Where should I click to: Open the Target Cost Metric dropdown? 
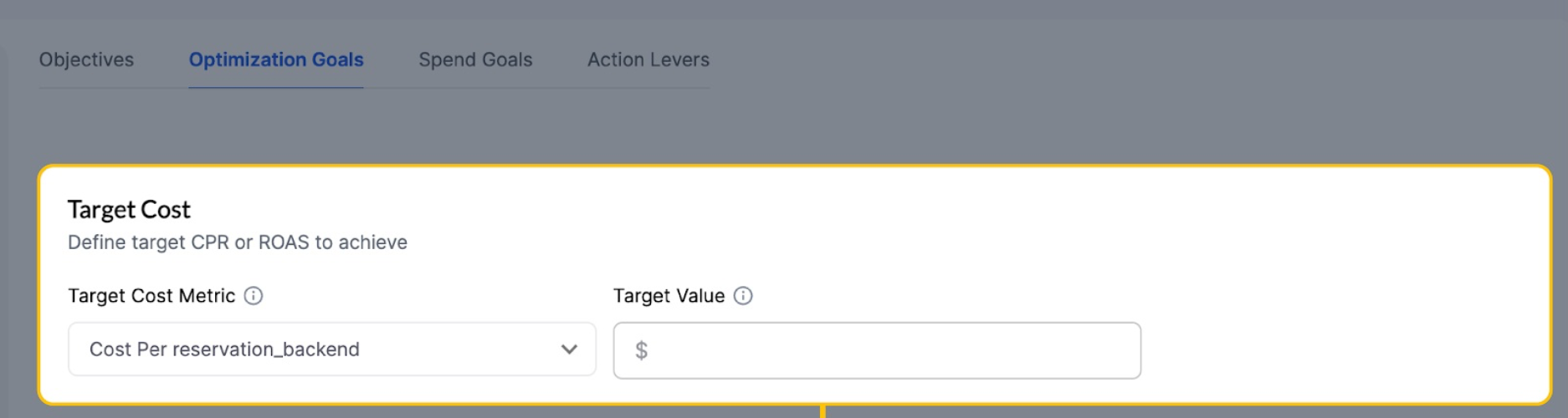tap(332, 349)
